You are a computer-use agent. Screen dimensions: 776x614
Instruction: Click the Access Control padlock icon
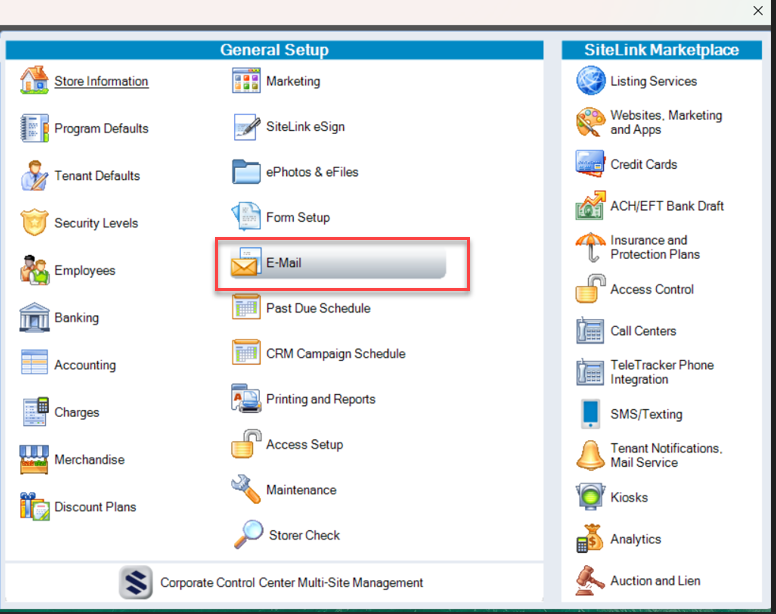point(590,288)
